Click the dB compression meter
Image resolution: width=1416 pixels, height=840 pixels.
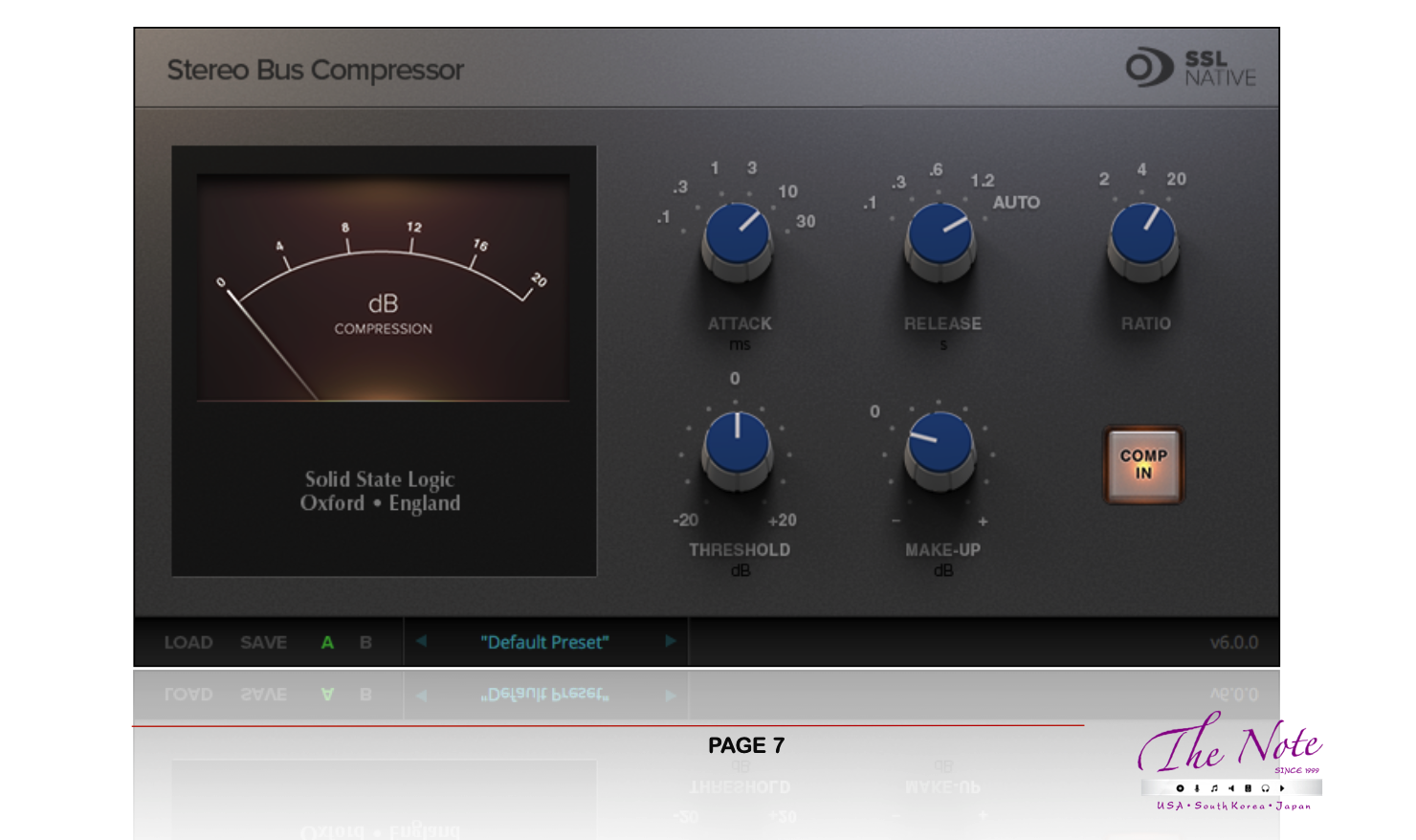point(383,287)
